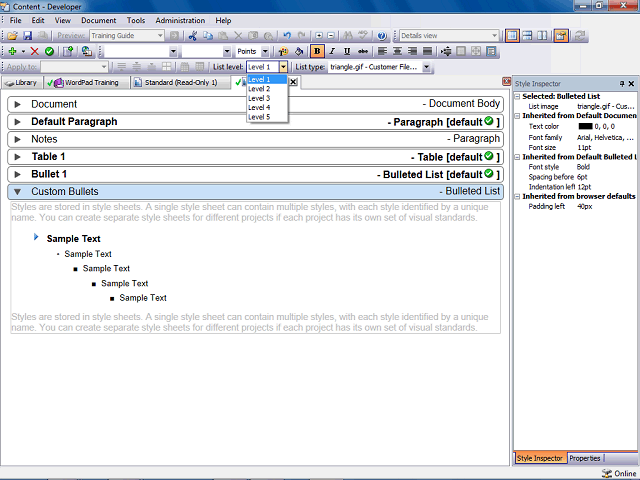
Task: Open the File menu
Action: coord(16,20)
